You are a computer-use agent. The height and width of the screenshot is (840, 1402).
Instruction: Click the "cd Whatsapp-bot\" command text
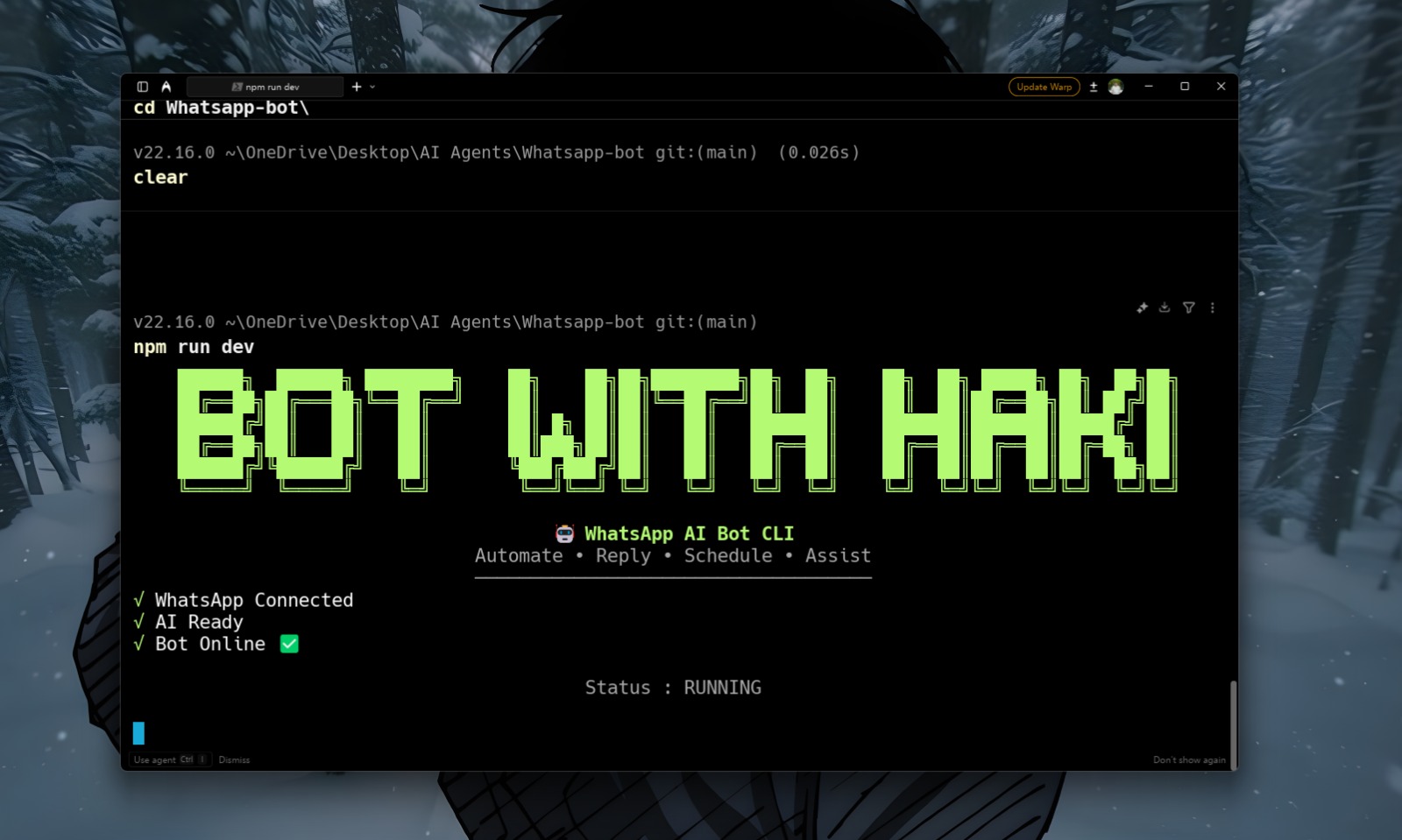coord(221,108)
